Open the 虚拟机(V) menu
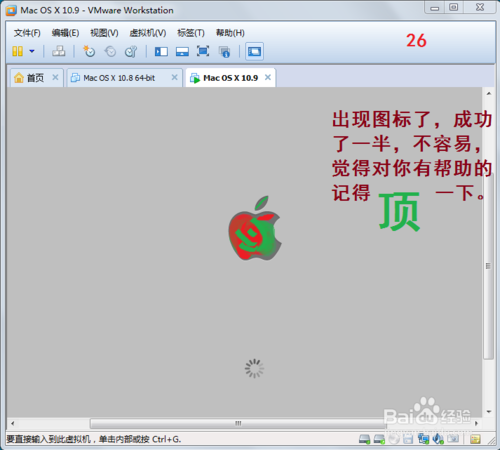The height and width of the screenshot is (450, 500). (x=148, y=33)
